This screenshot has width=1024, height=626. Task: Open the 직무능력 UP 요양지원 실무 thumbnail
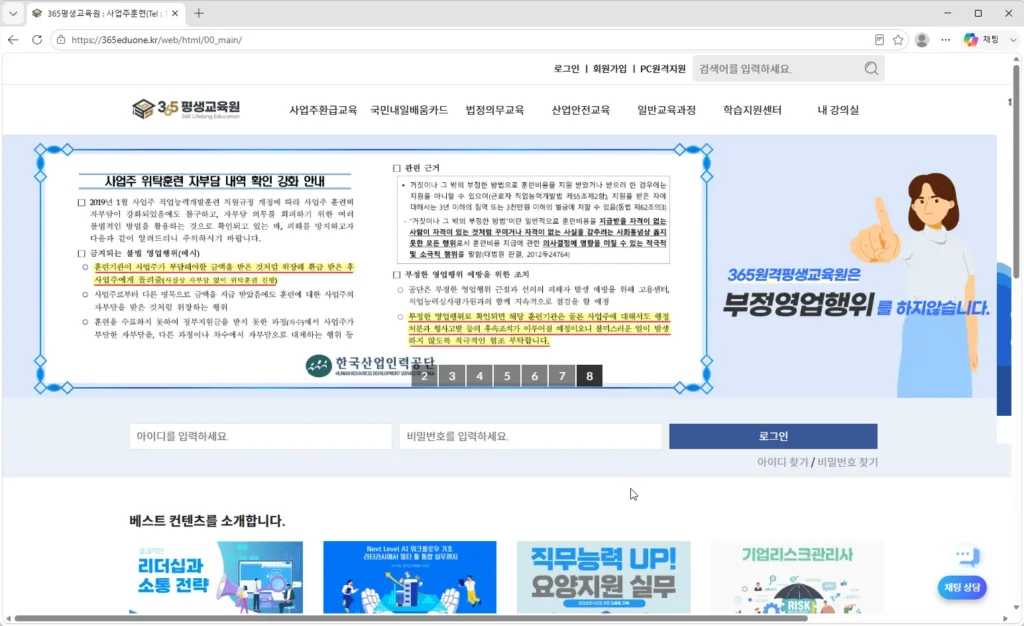coord(603,577)
